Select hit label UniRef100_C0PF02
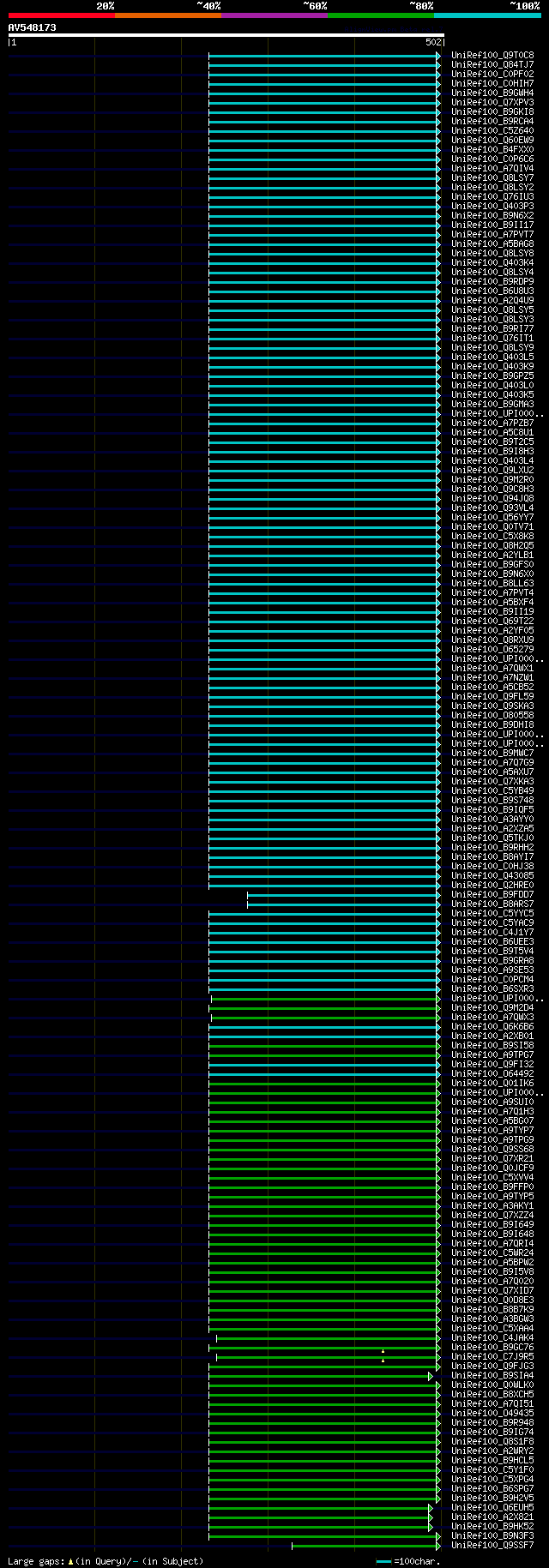The width and height of the screenshot is (549, 1568). 492,75
